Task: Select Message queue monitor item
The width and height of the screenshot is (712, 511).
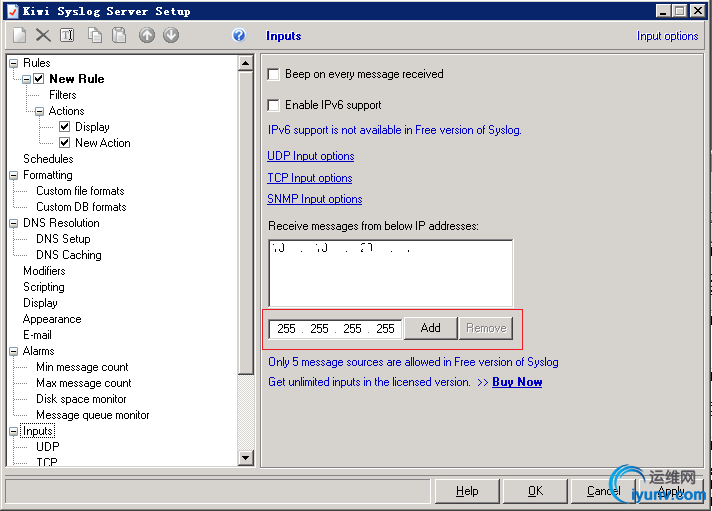Action: 93,415
